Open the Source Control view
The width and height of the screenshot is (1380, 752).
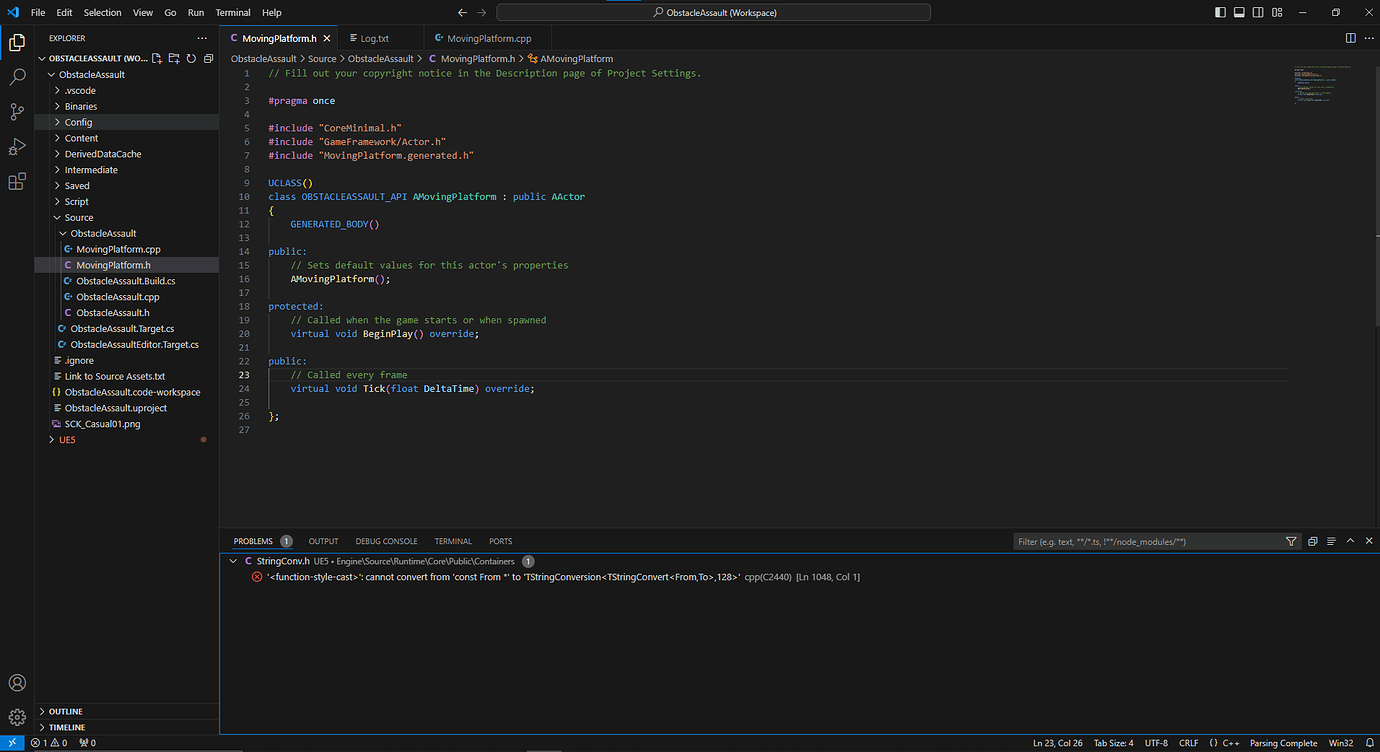17,111
